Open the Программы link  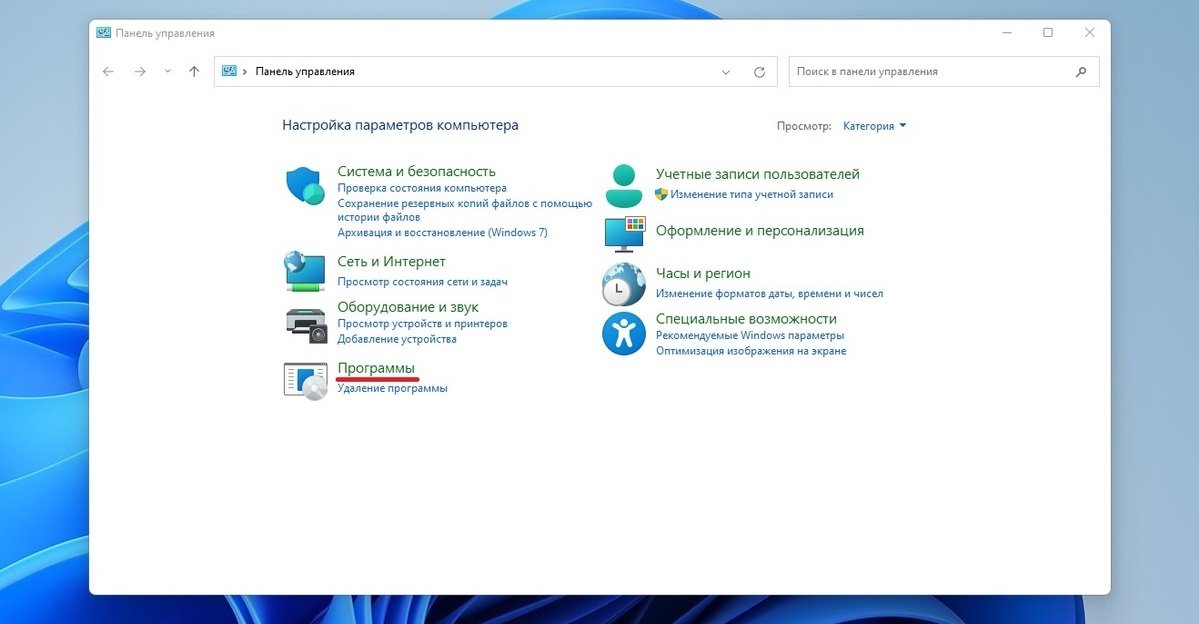coord(376,369)
